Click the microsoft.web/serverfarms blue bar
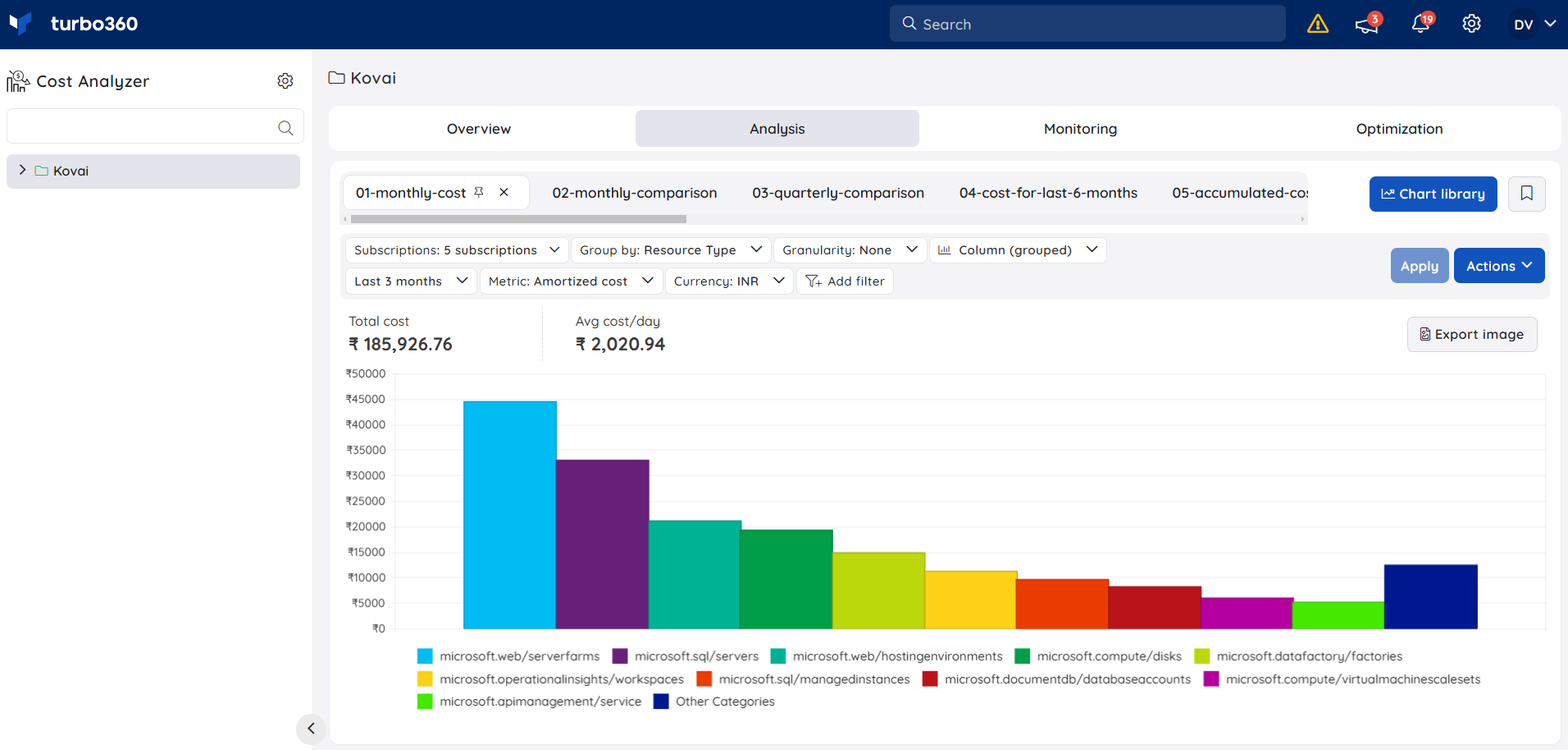 point(510,515)
